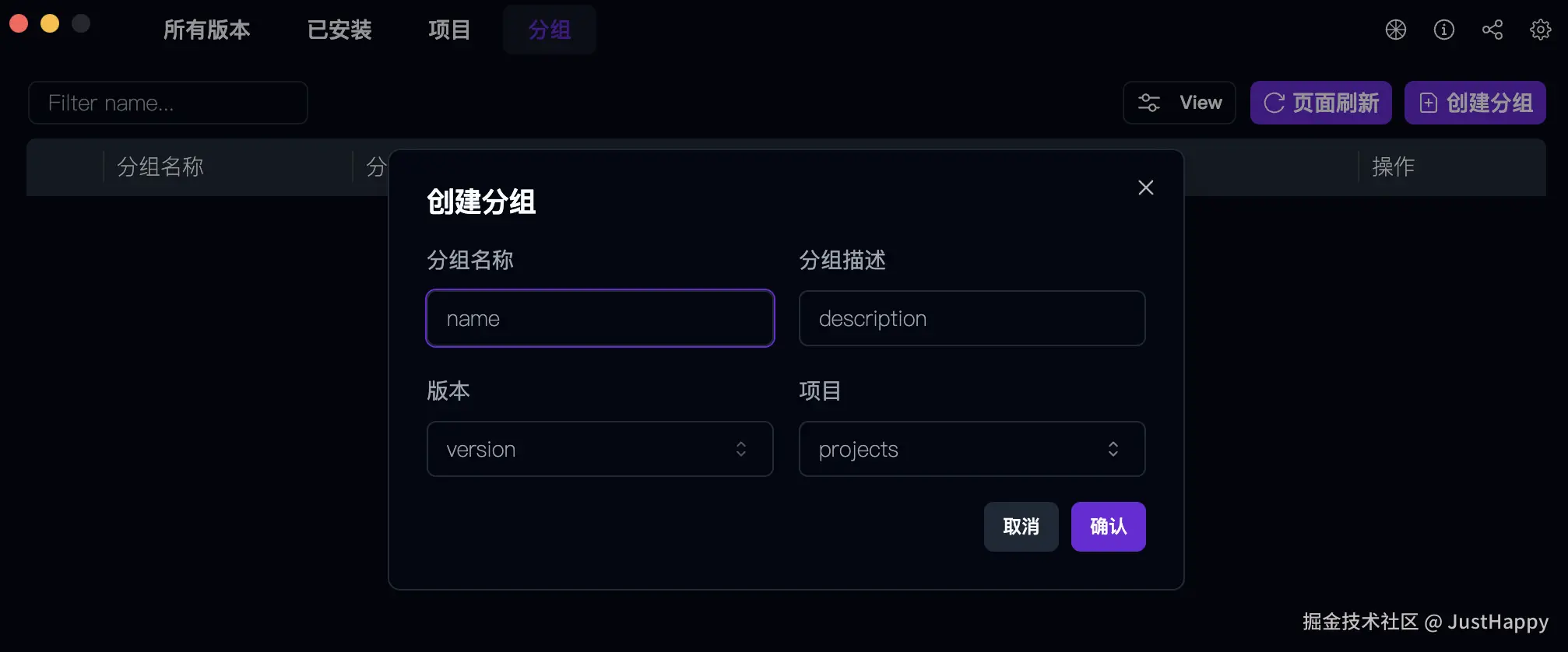Image resolution: width=1568 pixels, height=652 pixels.
Task: Click the share icon in header
Action: click(1492, 30)
